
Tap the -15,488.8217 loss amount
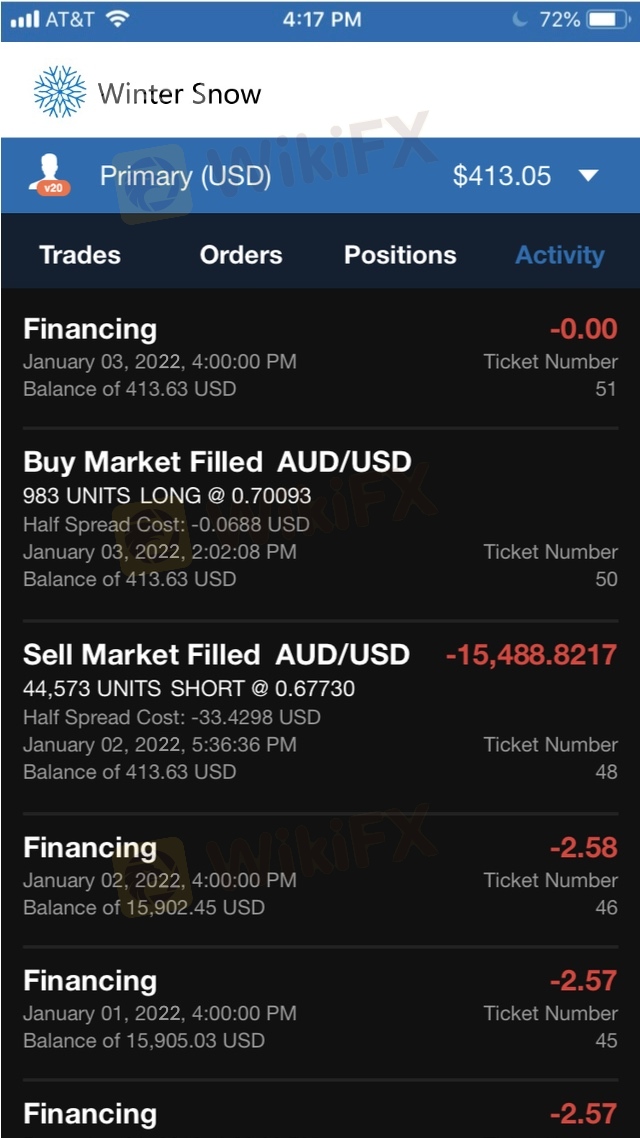[531, 655]
